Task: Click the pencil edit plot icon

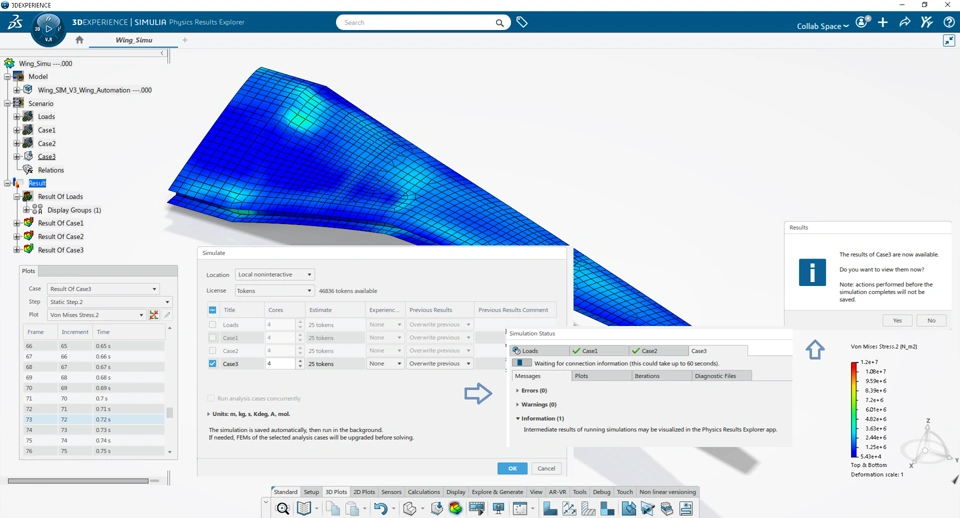Action: click(167, 315)
